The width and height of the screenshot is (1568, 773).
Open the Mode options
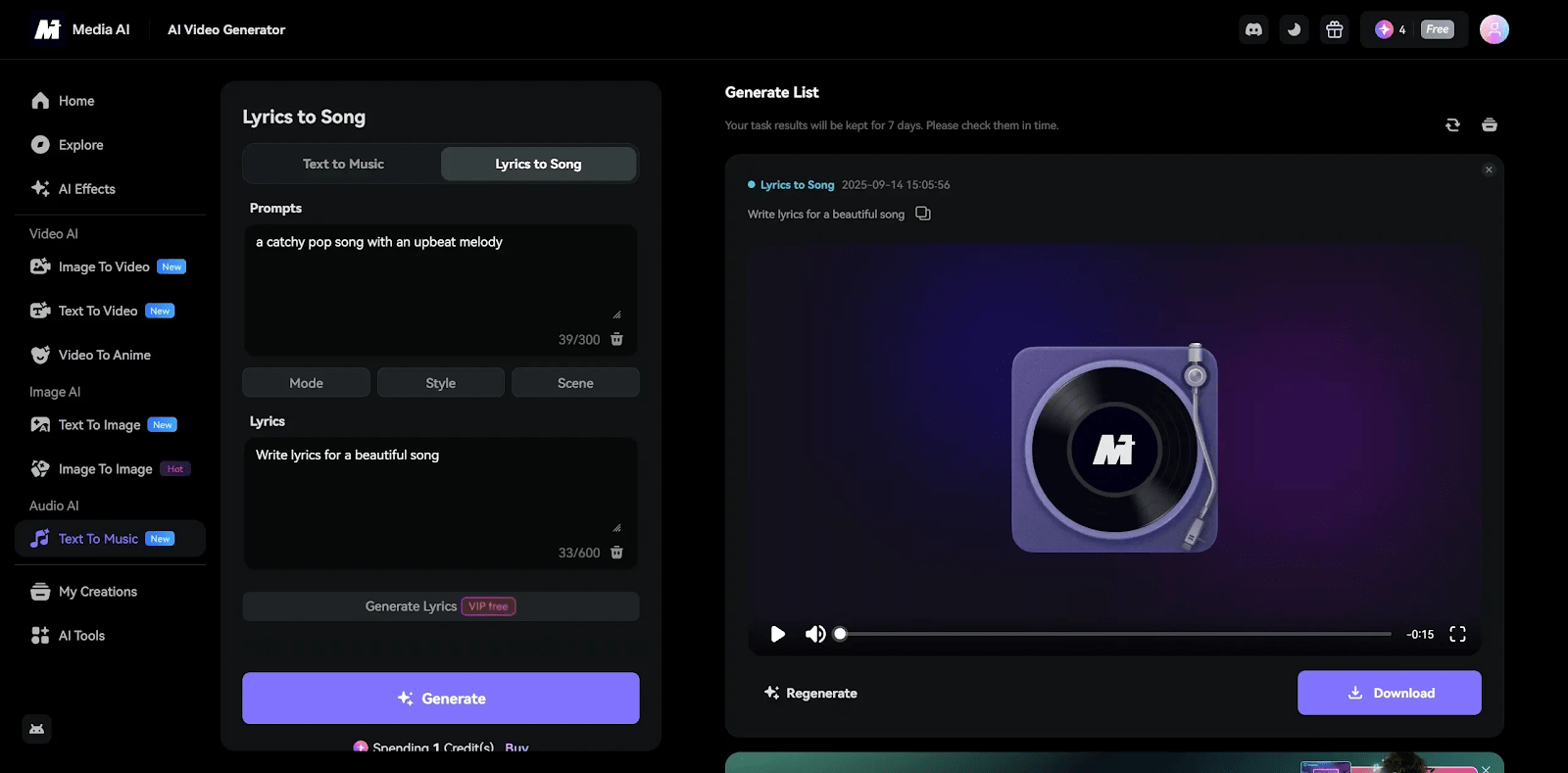[306, 383]
